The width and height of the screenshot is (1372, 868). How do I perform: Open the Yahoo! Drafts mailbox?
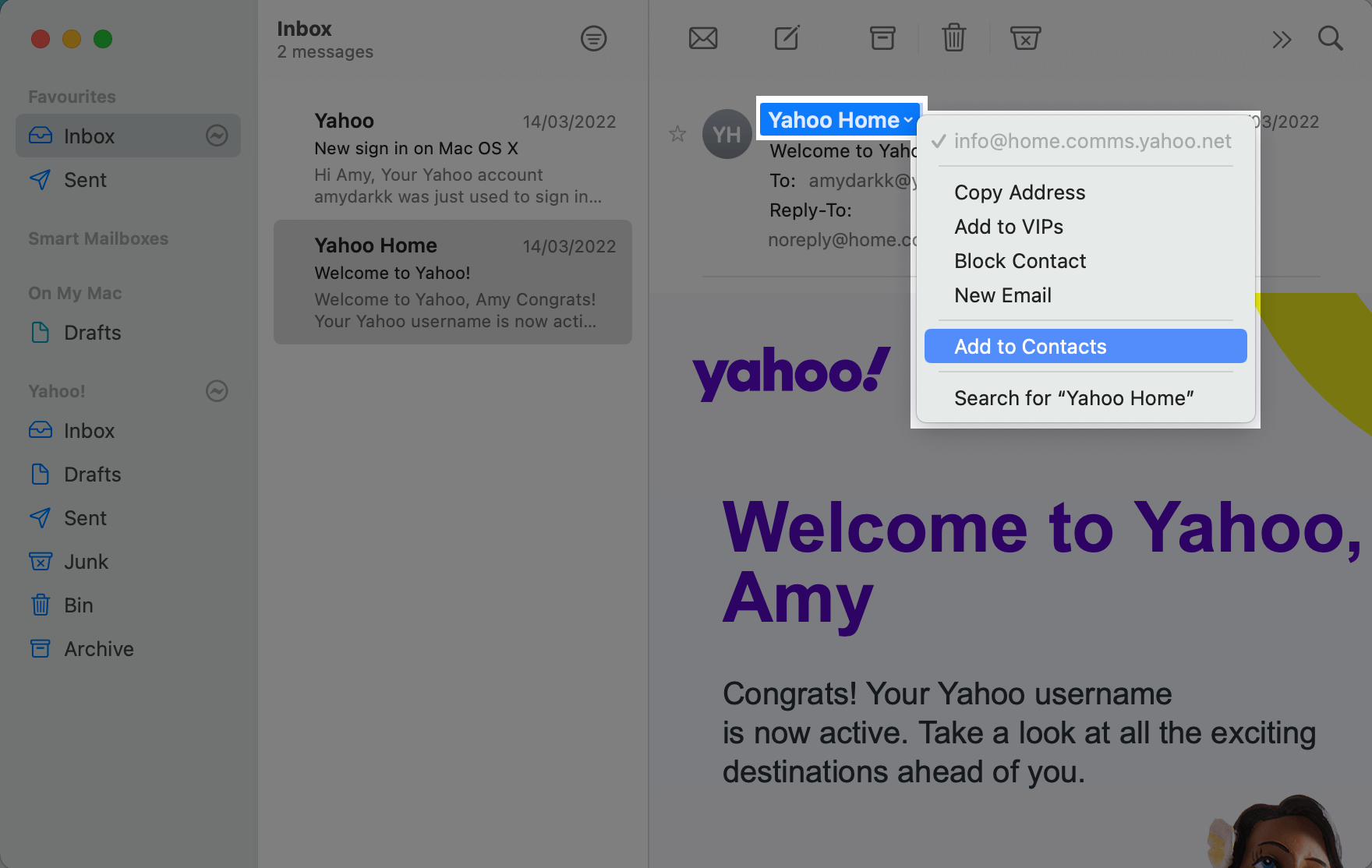point(128,475)
